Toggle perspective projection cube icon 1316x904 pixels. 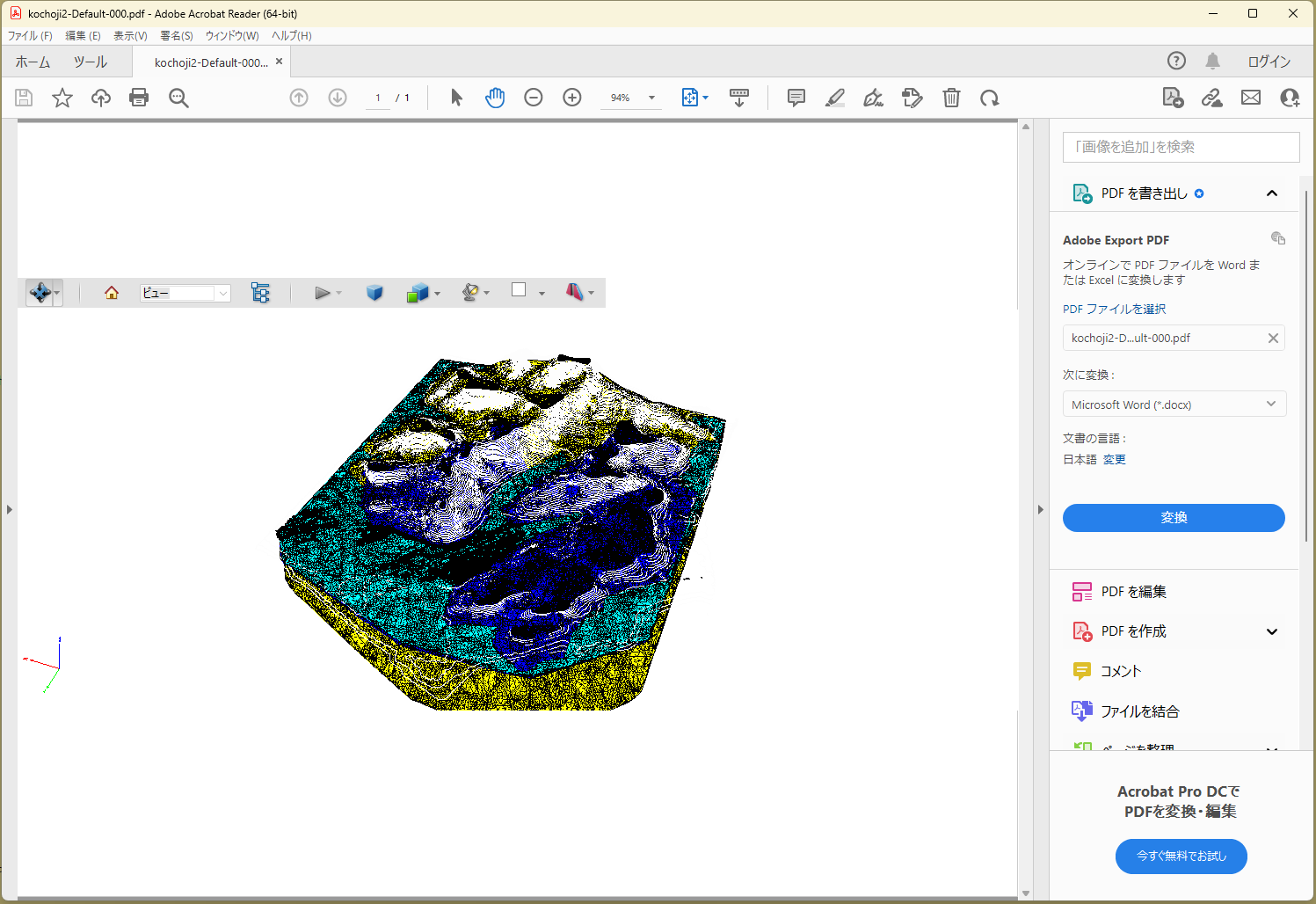374,293
